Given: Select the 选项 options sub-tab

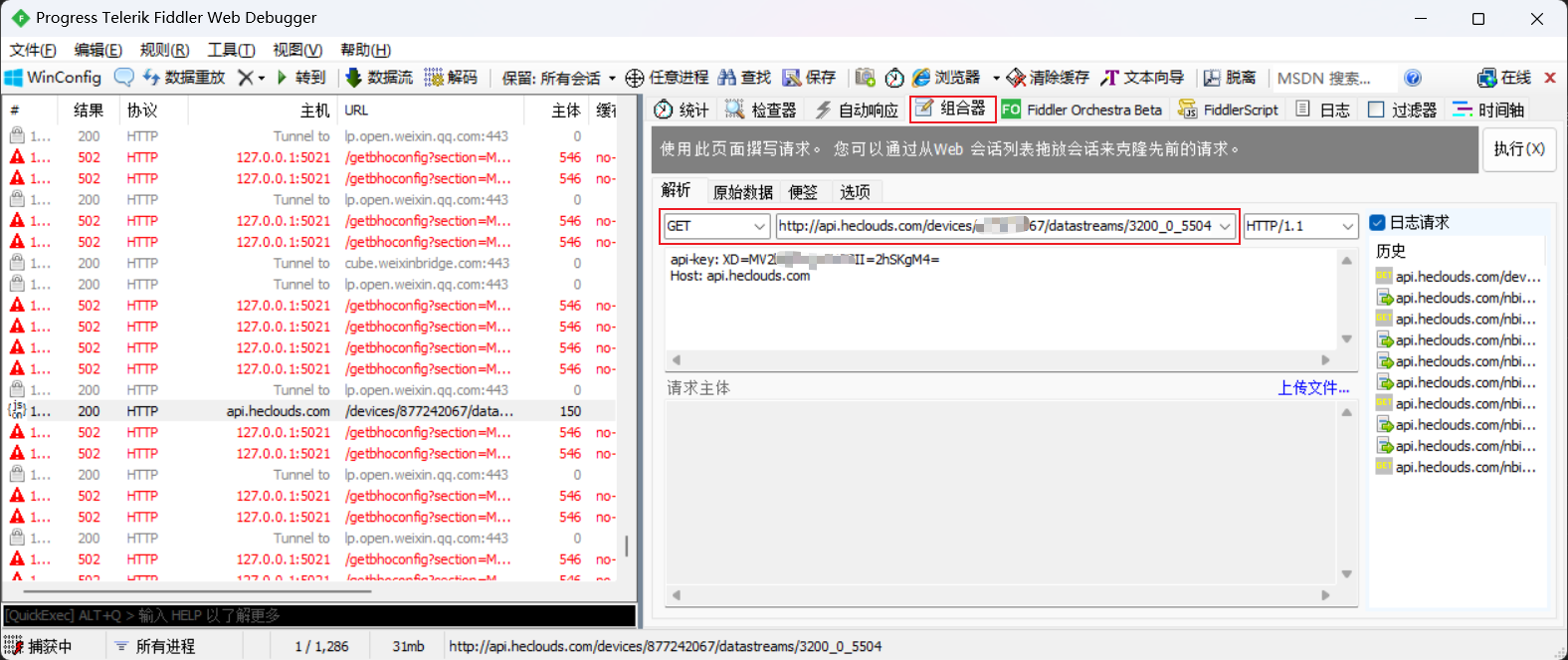Looking at the screenshot, I should (x=855, y=192).
